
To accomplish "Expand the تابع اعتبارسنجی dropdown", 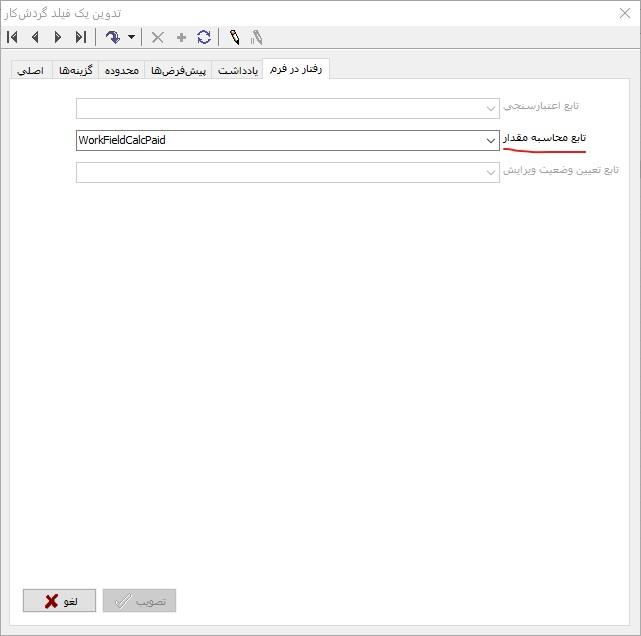I will click(490, 108).
